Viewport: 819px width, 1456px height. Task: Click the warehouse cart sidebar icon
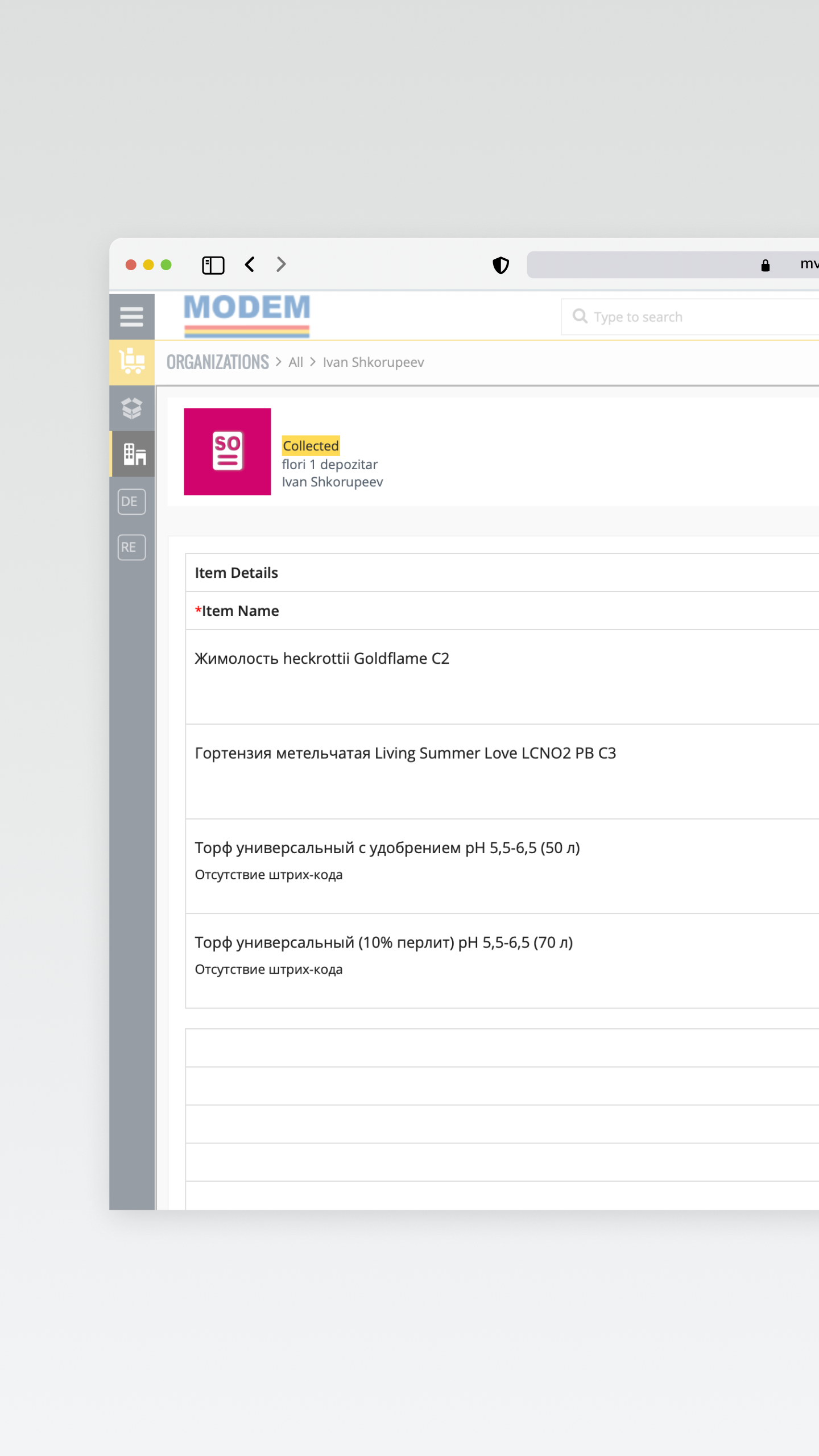tap(131, 362)
